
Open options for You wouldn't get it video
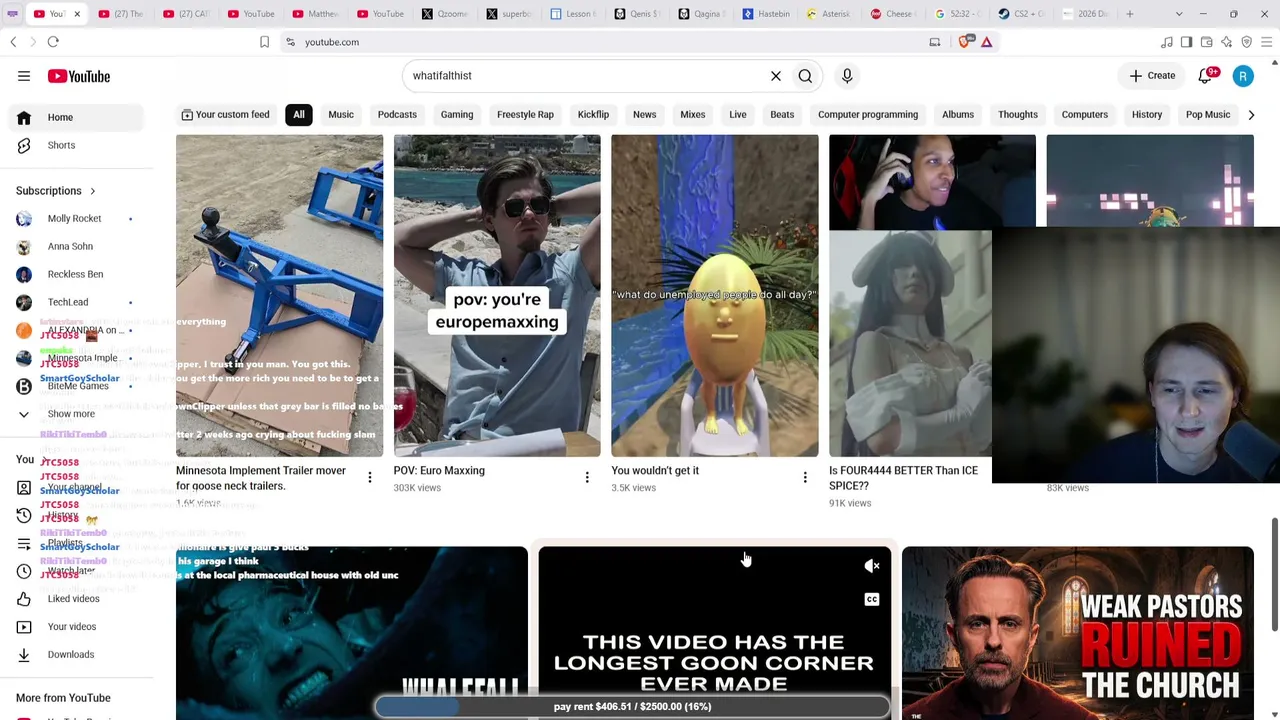(x=805, y=478)
